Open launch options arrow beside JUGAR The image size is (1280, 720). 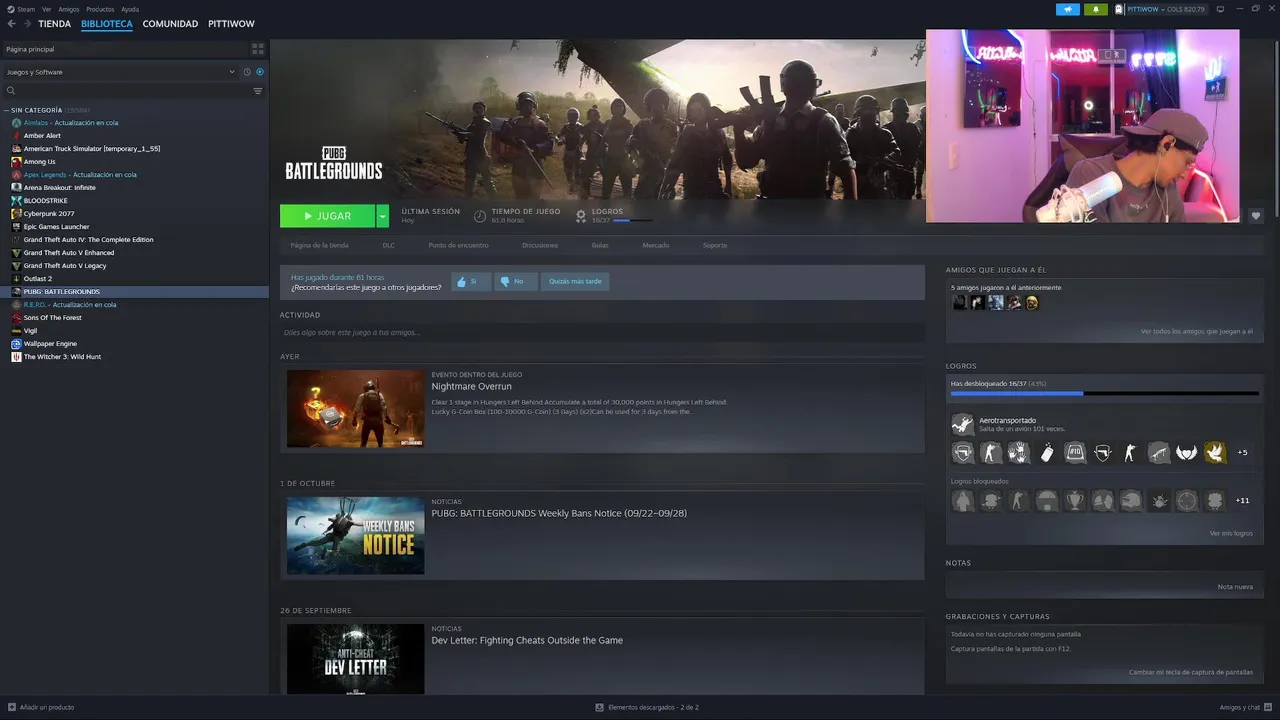[383, 216]
